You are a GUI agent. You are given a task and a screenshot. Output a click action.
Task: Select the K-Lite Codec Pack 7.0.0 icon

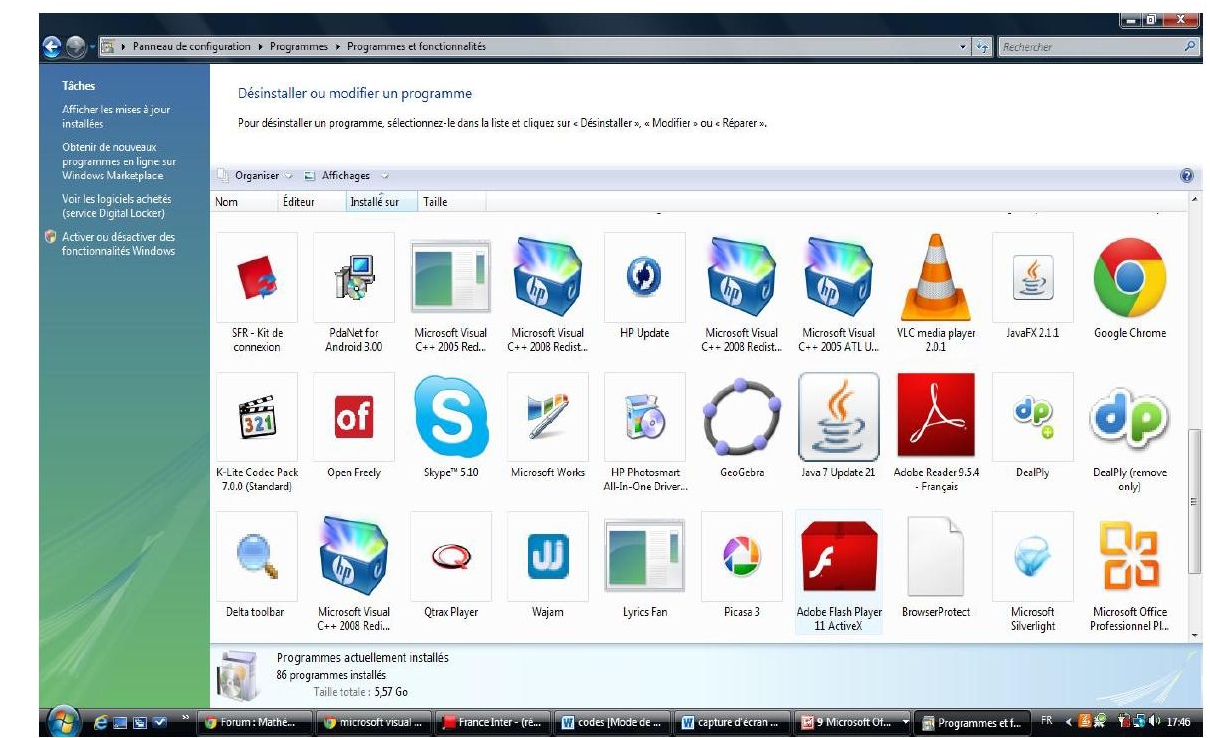click(x=257, y=415)
